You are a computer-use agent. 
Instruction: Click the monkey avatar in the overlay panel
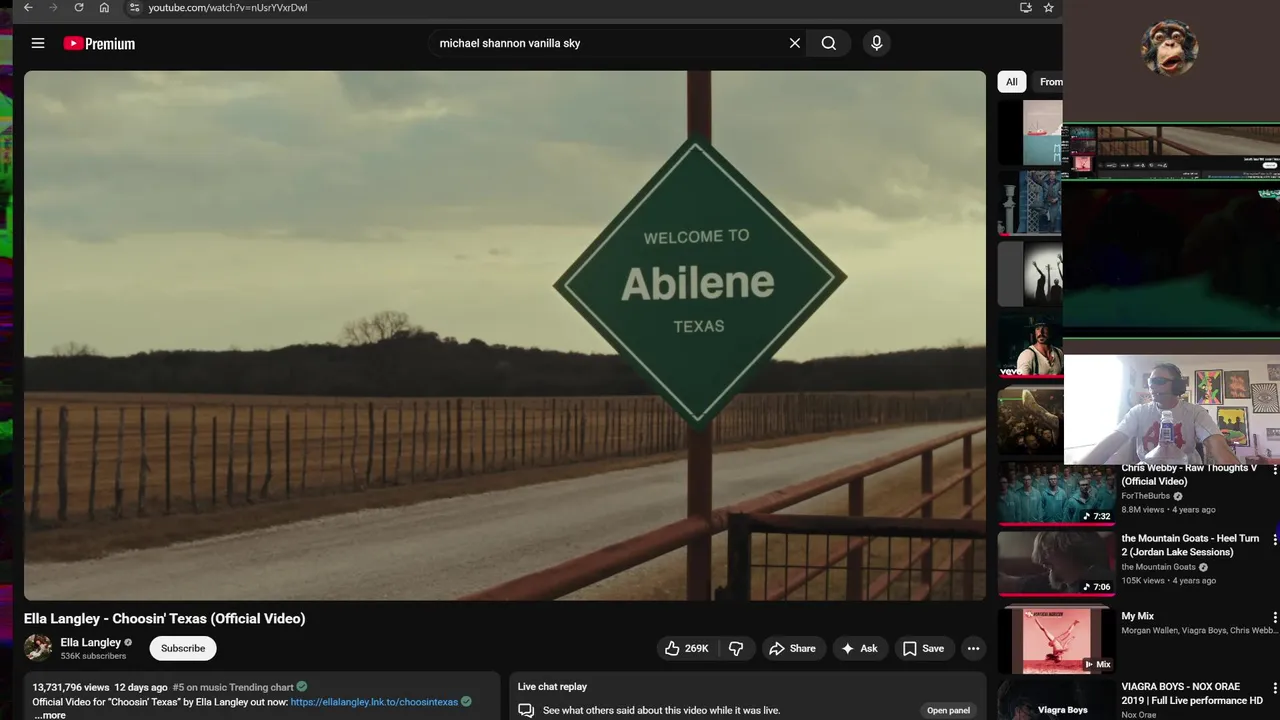[1169, 46]
